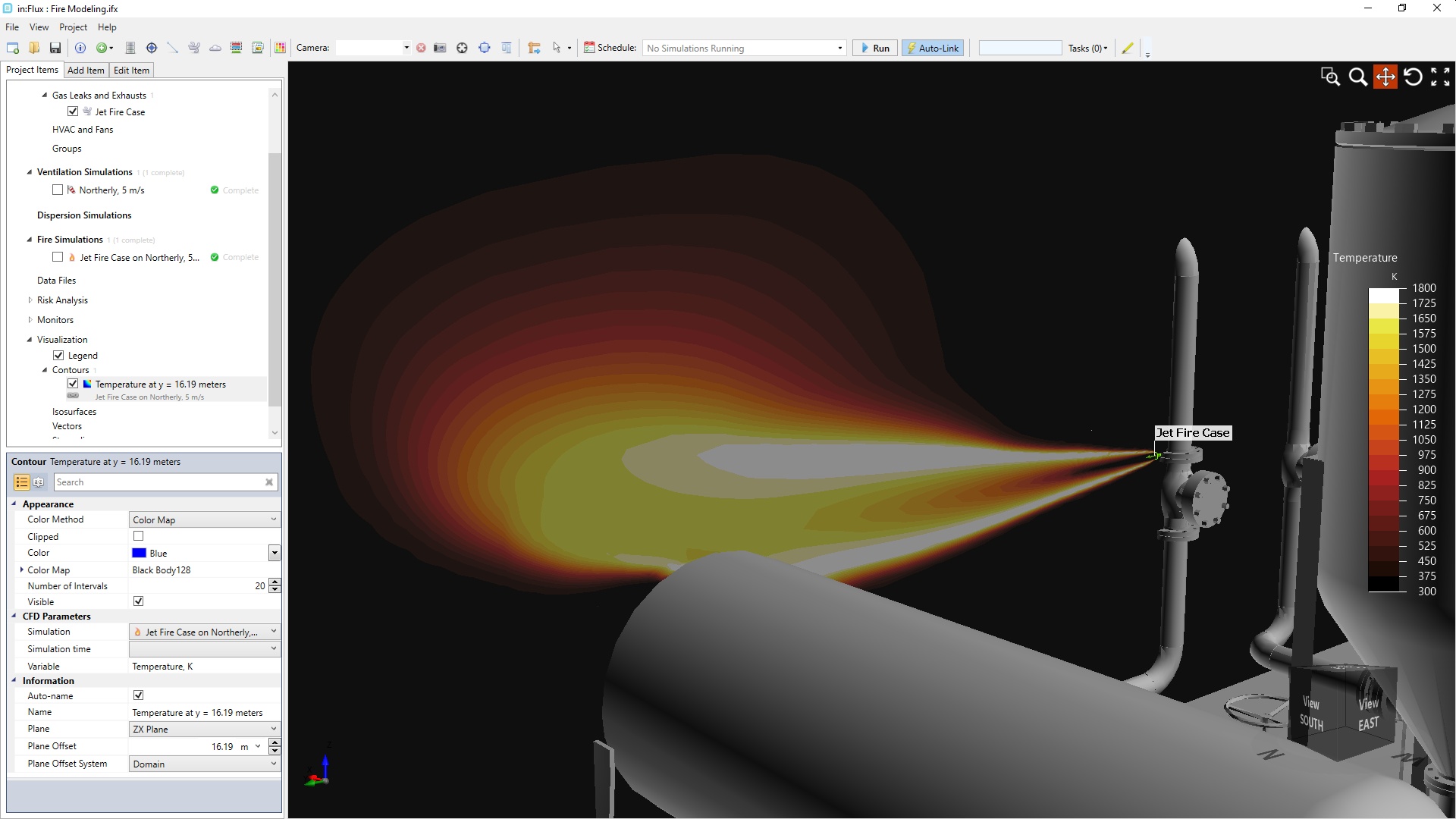Click the Save floppy disk icon
The height and width of the screenshot is (819, 1456).
coord(55,48)
